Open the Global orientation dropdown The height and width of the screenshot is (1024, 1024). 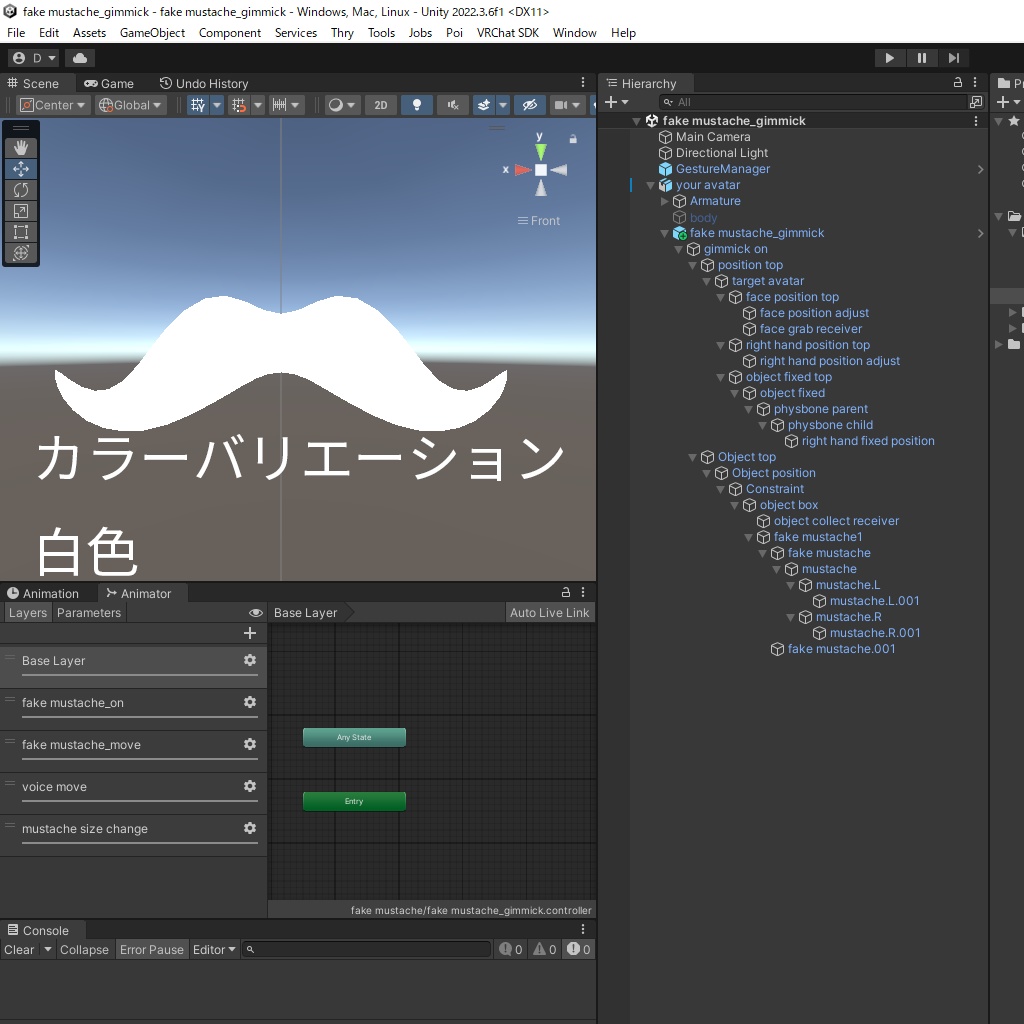click(x=130, y=105)
